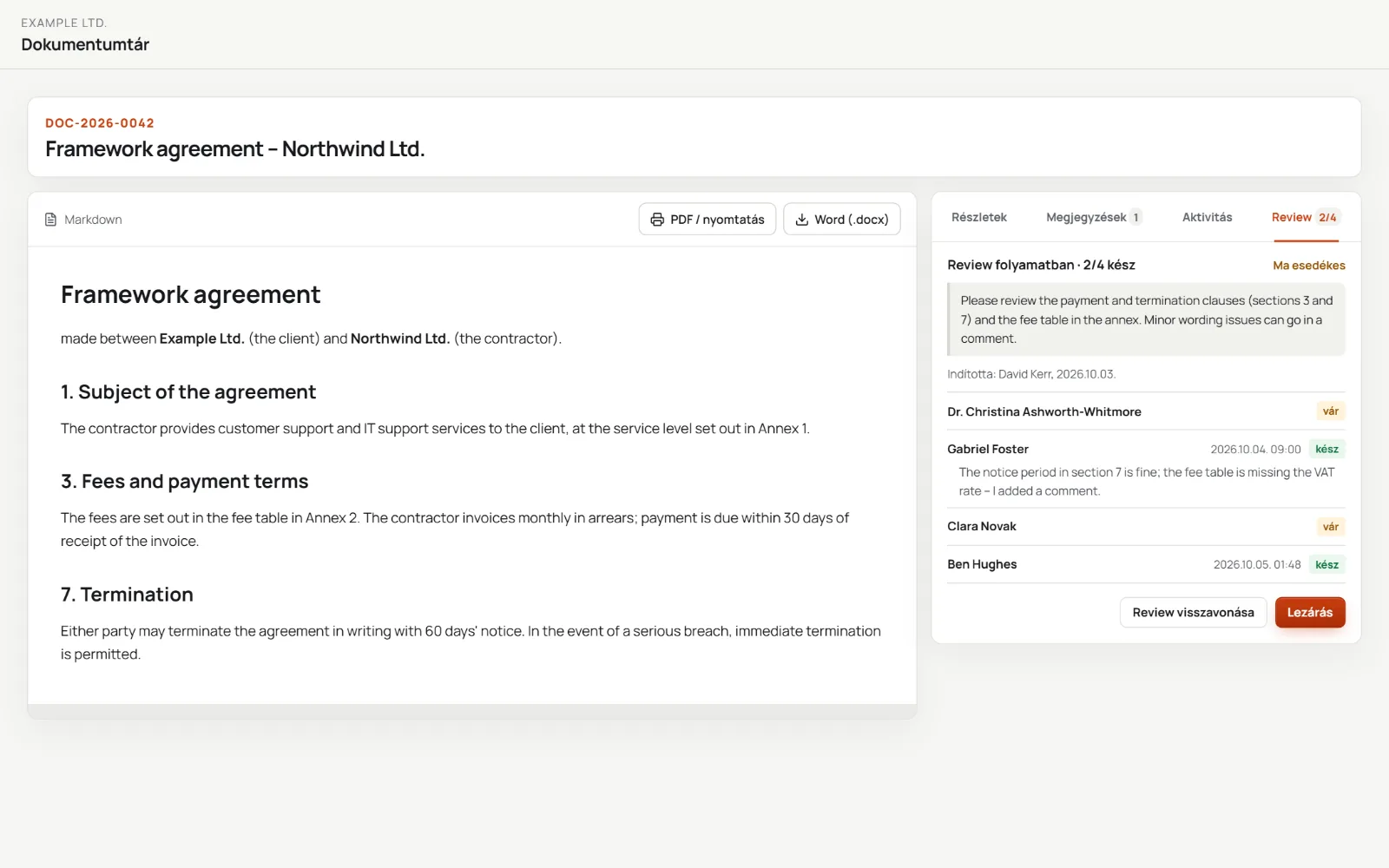This screenshot has height=868, width=1389.
Task: Click the title 'Framework agreement – Northwind Ltd.'
Action: tap(235, 149)
